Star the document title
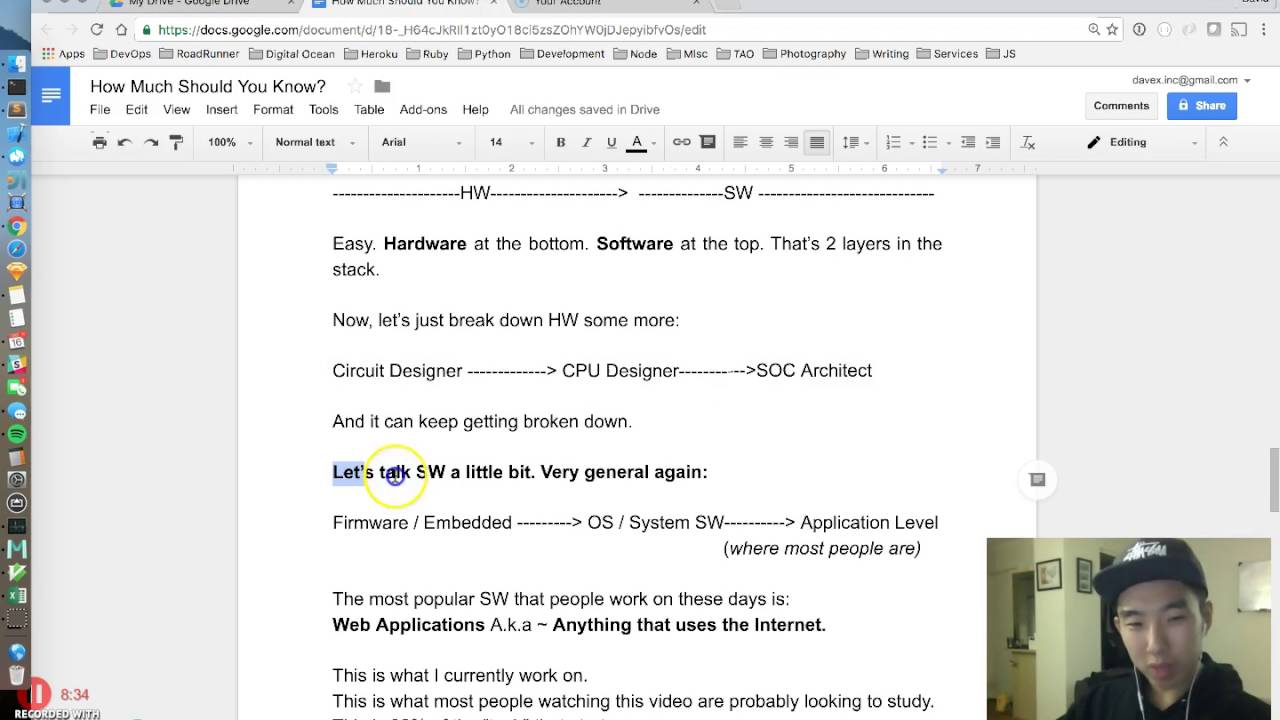1280x720 pixels. pos(354,87)
